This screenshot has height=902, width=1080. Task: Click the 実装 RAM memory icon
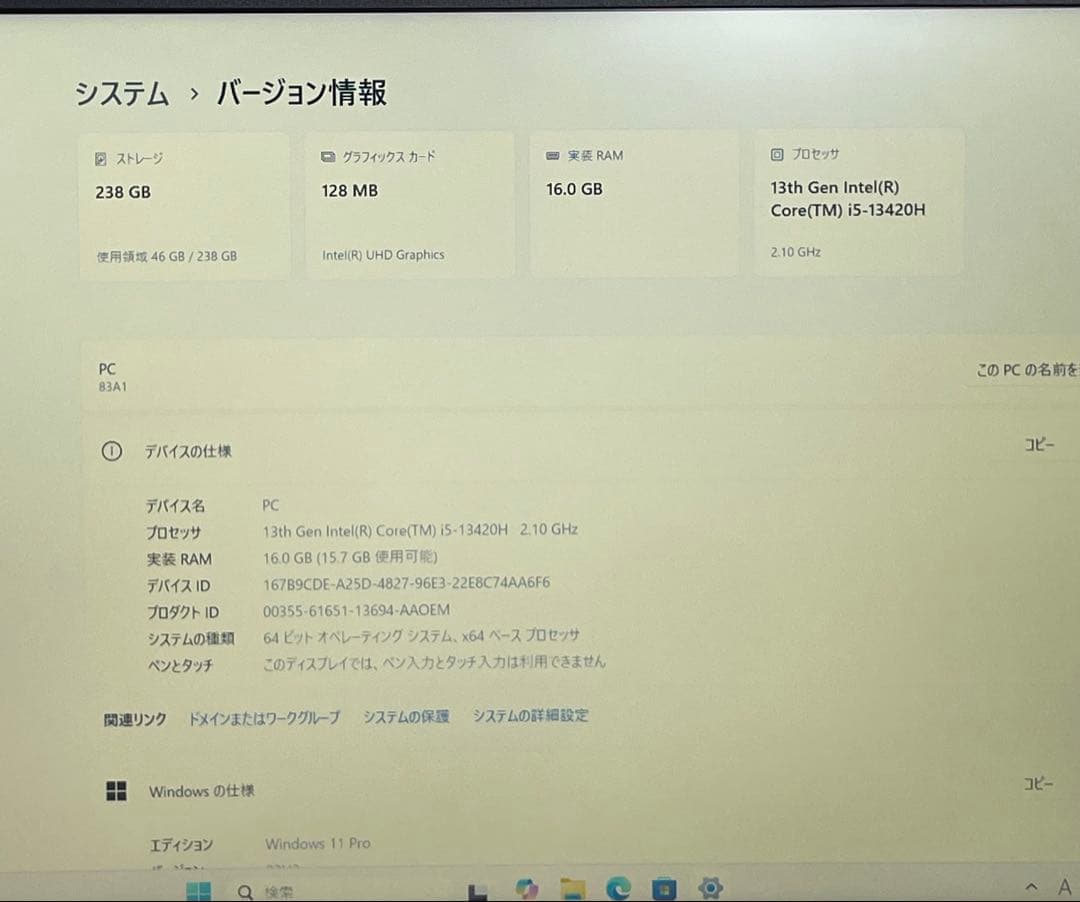click(552, 154)
